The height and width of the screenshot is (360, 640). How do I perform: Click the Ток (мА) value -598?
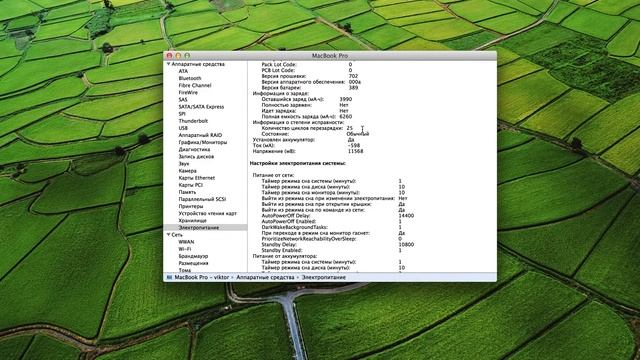pyautogui.click(x=354, y=145)
